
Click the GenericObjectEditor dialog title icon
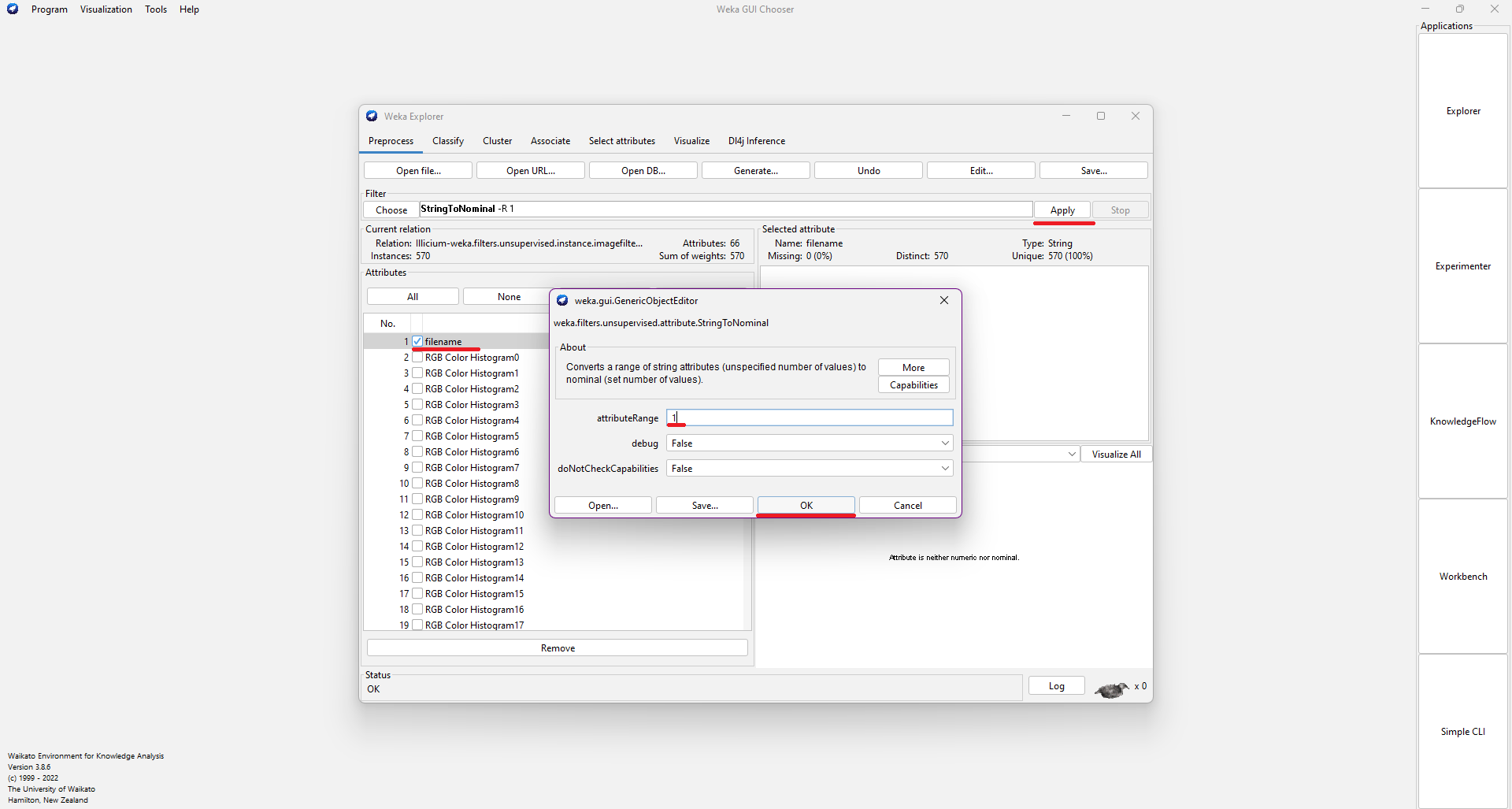[562, 301]
